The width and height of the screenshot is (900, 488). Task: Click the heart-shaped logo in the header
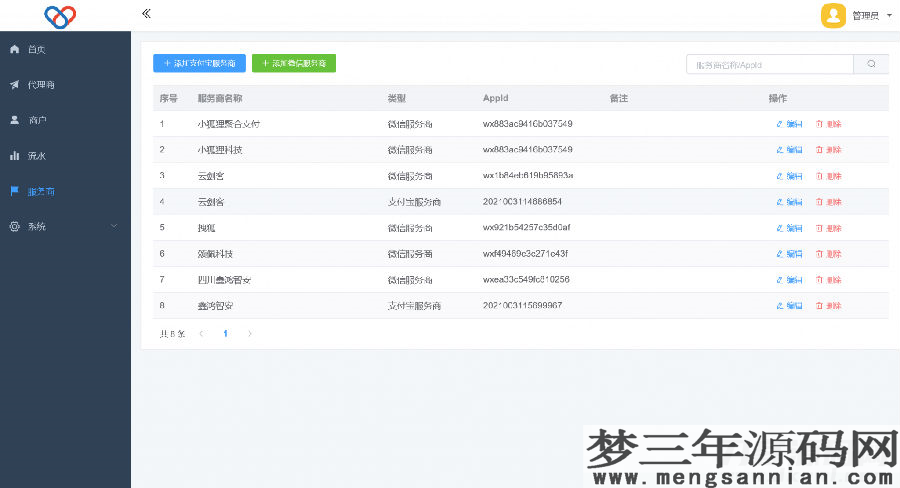60,17
